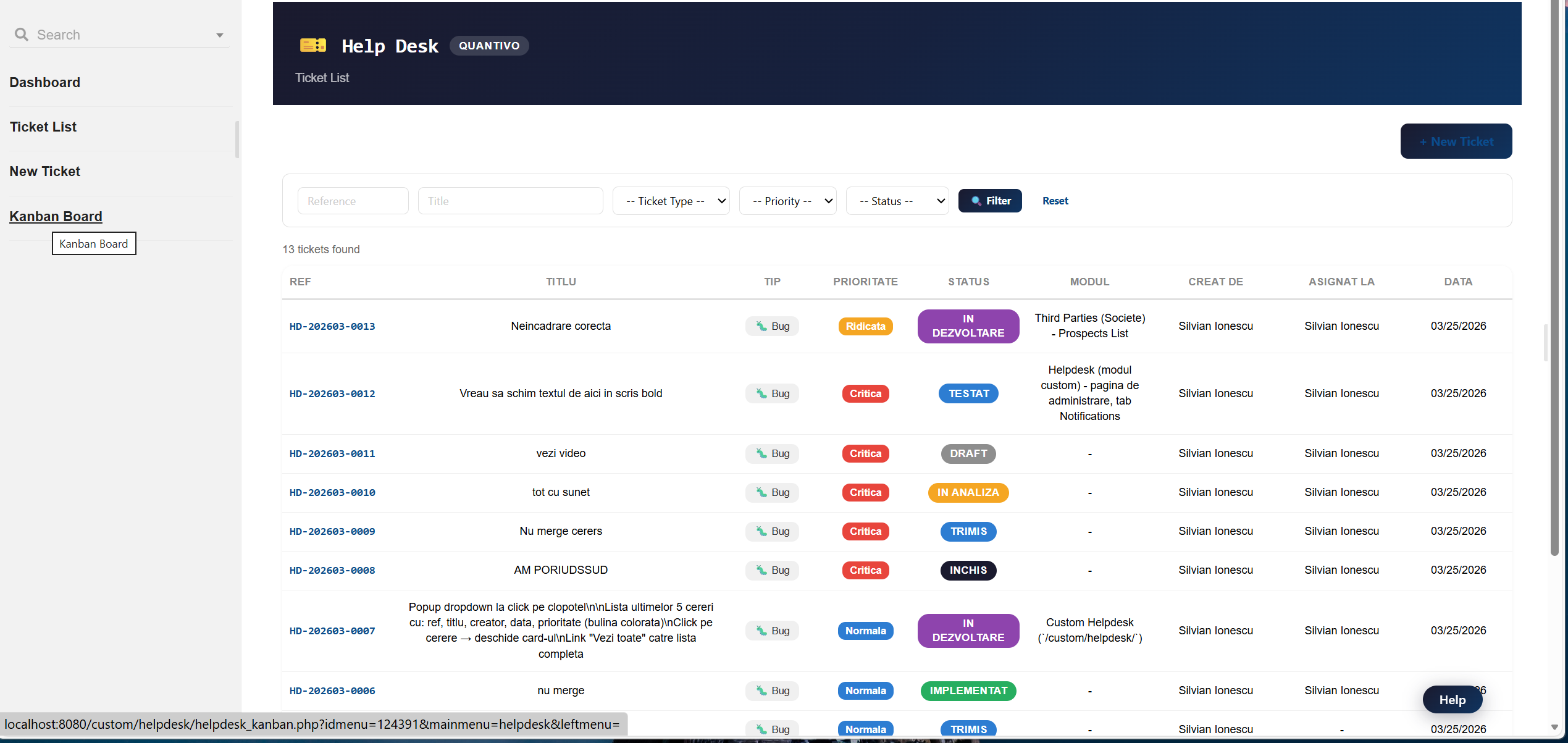
Task: Open the Ticket Type dropdown filter
Action: pos(671,201)
